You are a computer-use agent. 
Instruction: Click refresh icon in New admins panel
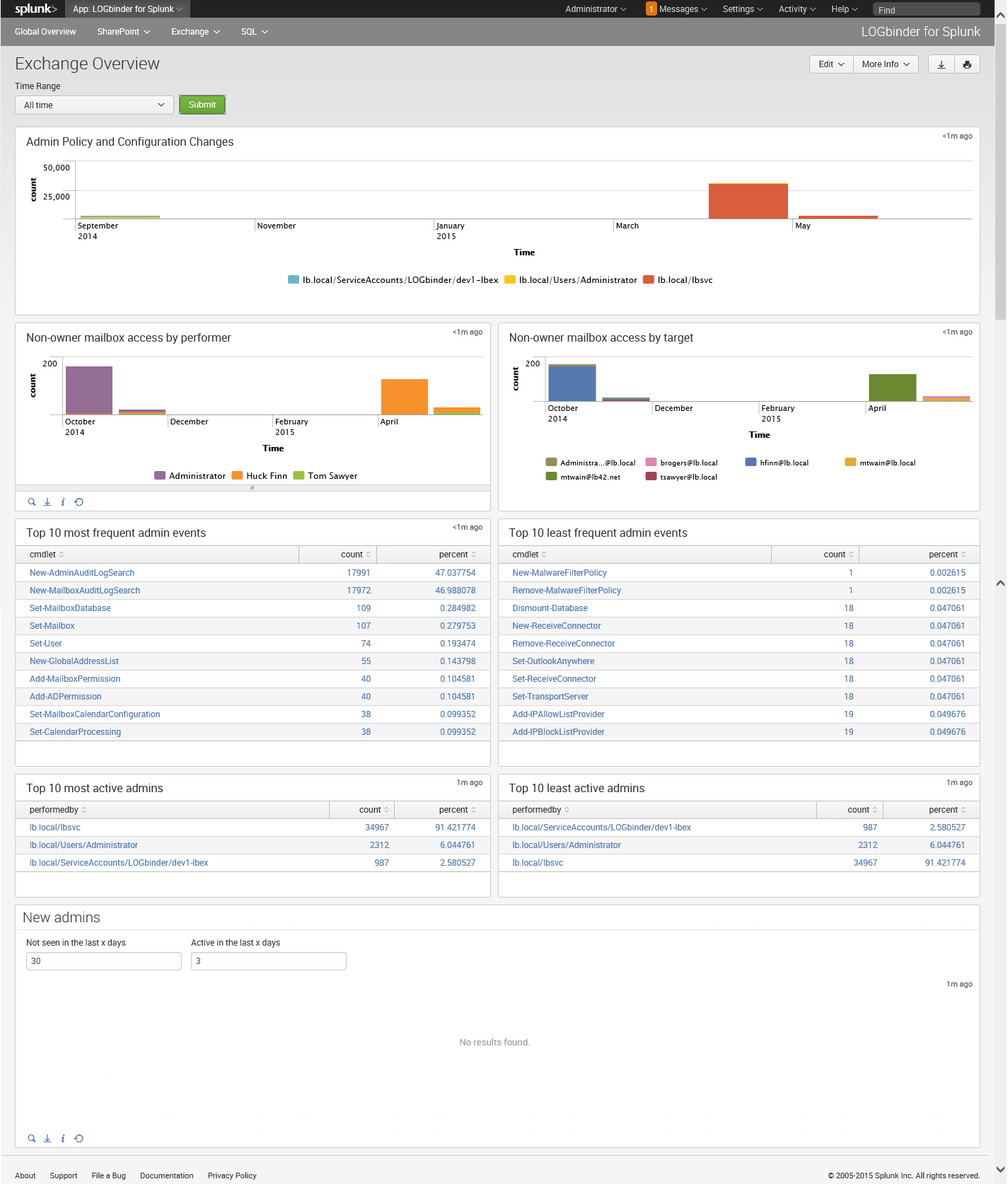click(x=79, y=1139)
